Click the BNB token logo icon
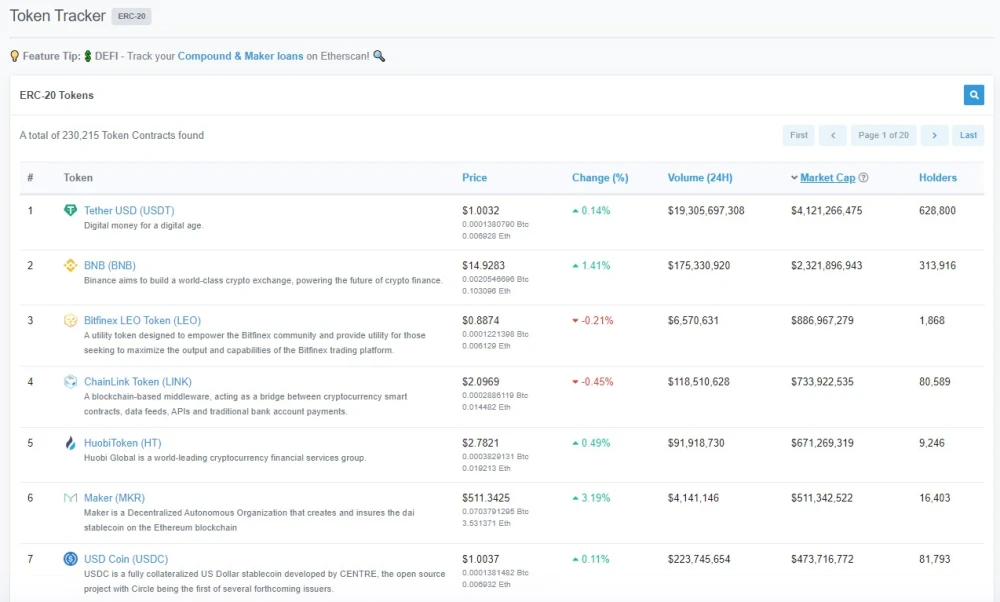This screenshot has width=1000, height=602. coord(70,265)
